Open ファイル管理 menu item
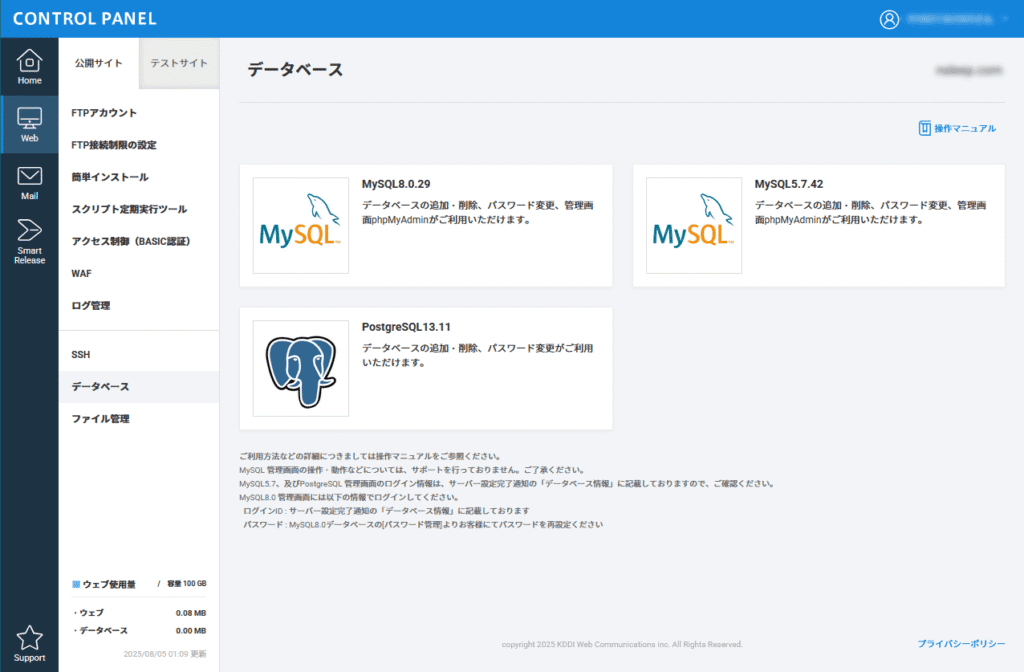This screenshot has height=672, width=1024. click(101, 419)
